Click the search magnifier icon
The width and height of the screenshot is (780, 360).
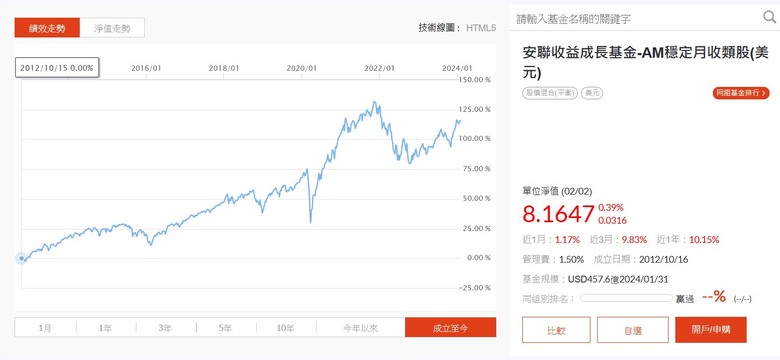point(769,18)
